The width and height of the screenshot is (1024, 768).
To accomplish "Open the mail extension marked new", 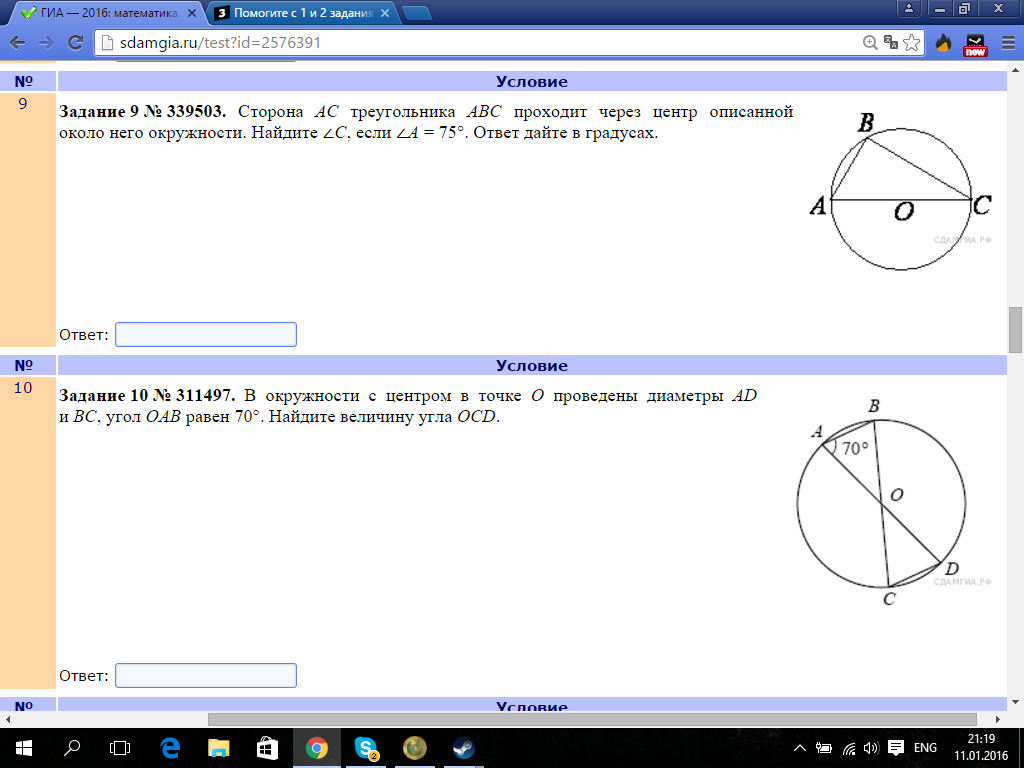I will (x=974, y=44).
